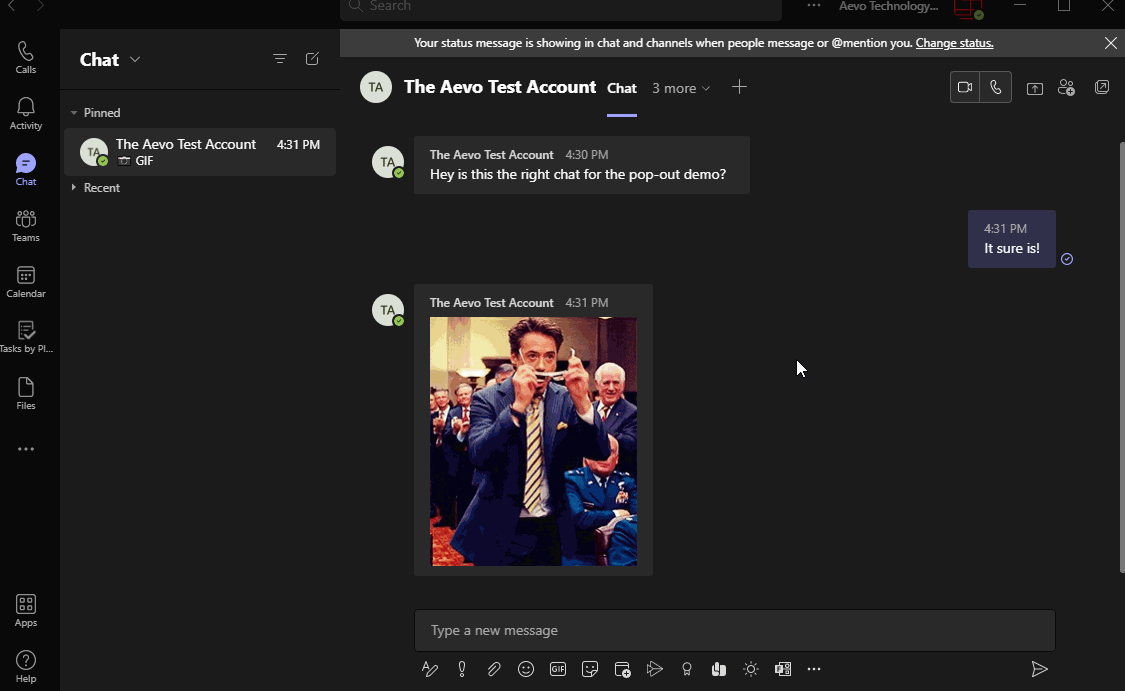Start a video call

(x=965, y=88)
